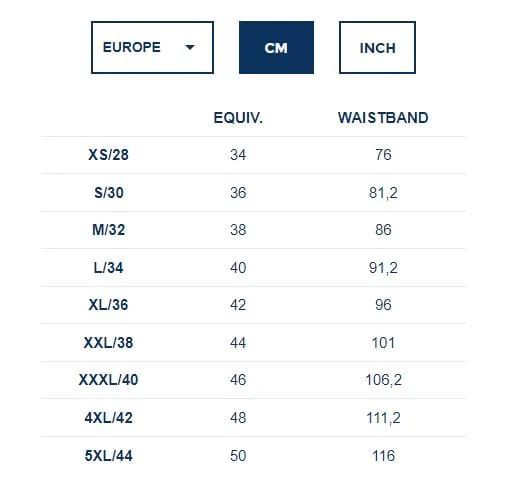Click waistband value 106,2

pyautogui.click(x=383, y=380)
